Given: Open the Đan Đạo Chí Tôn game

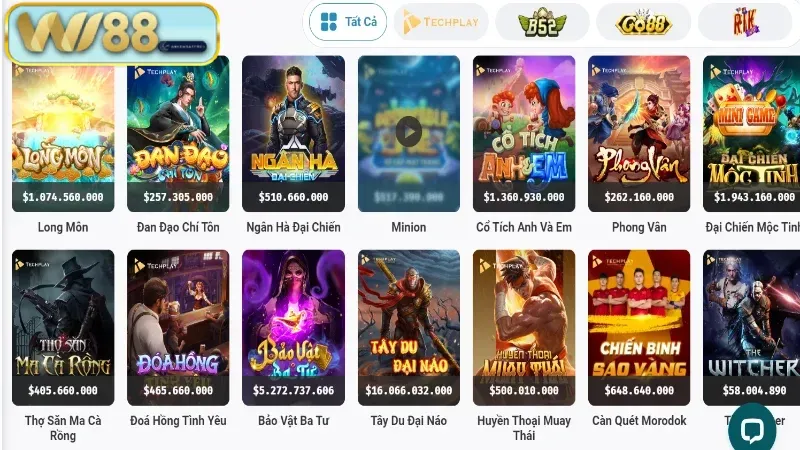Looking at the screenshot, I should point(178,134).
